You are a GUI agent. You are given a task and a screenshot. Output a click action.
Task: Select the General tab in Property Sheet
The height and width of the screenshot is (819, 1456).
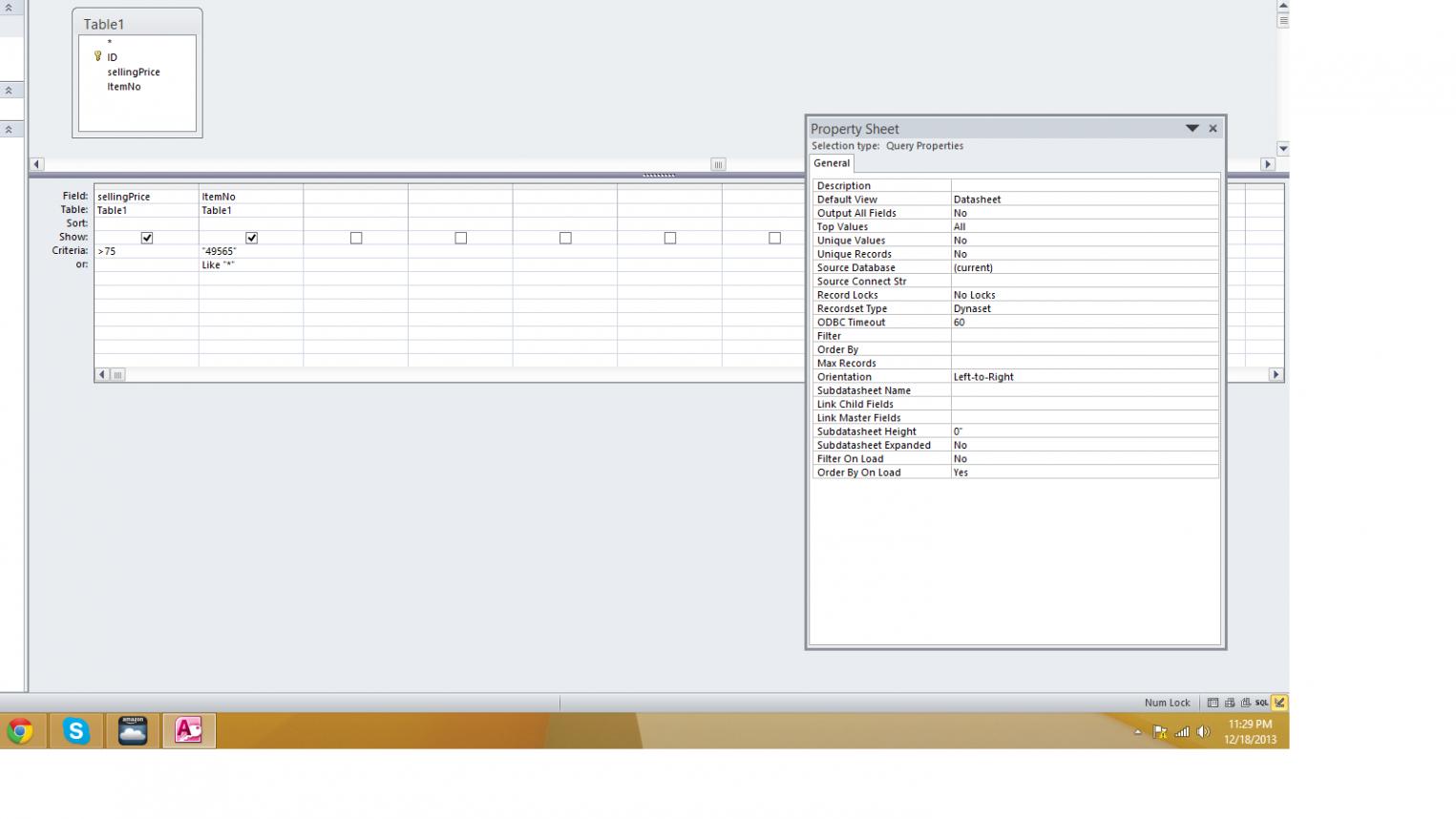point(832,163)
